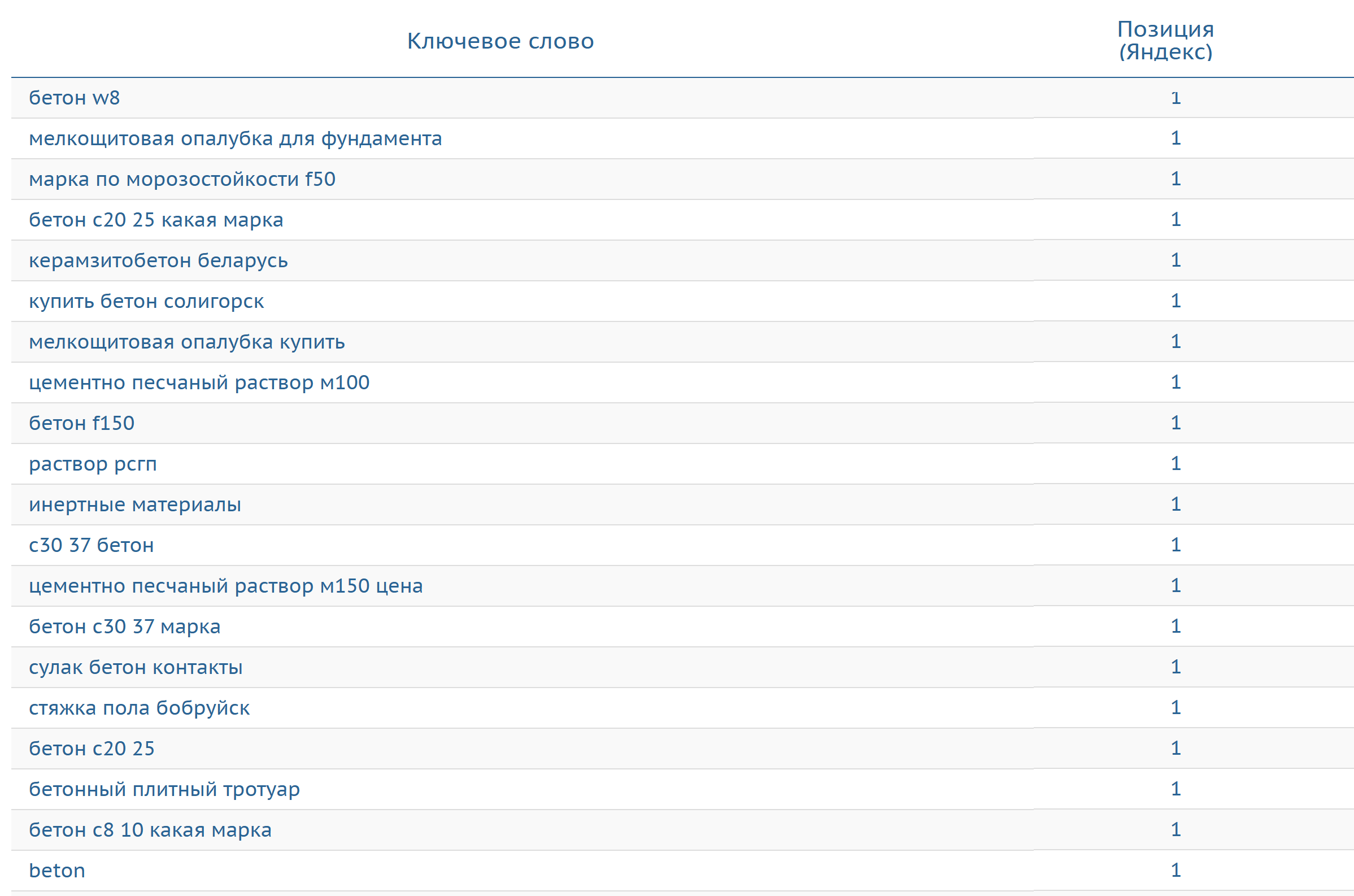The image size is (1354, 896).
Task: Click 'бетонный плитный тротуар' keyword
Action: coord(164,789)
